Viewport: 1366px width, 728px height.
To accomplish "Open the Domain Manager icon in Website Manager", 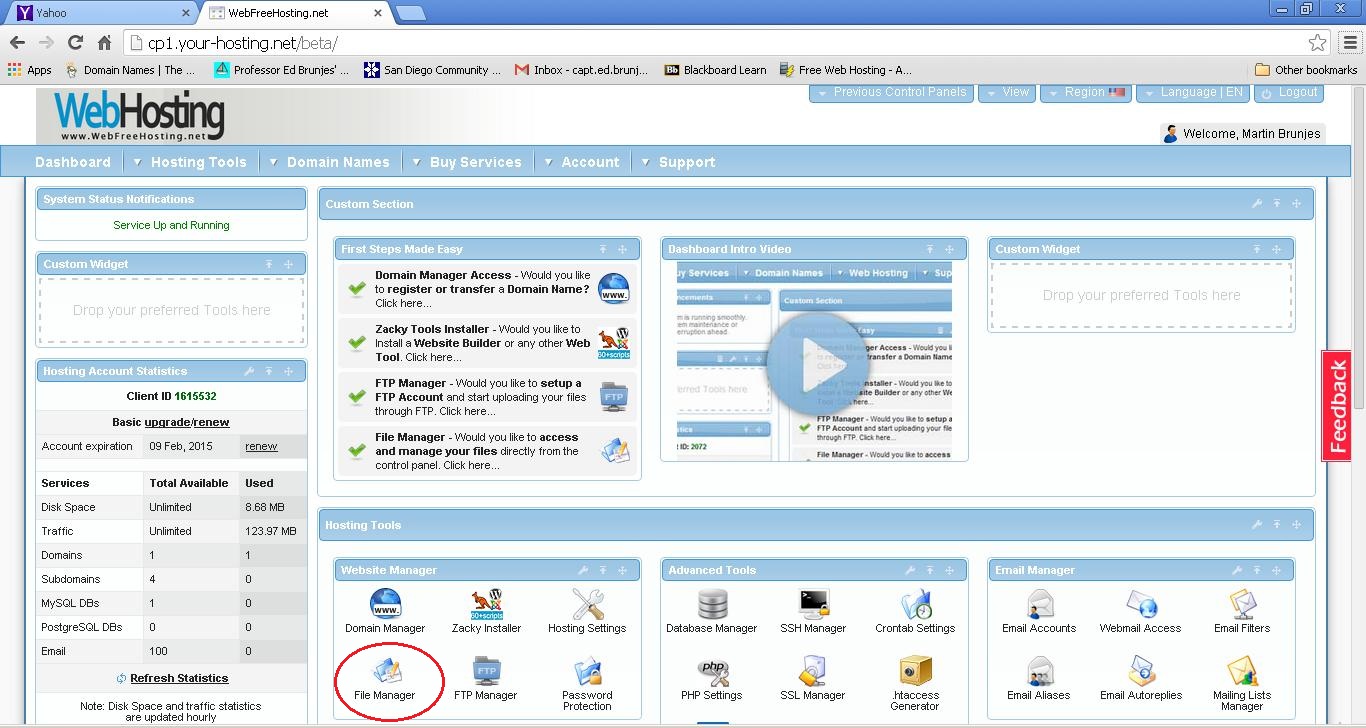I will click(385, 604).
